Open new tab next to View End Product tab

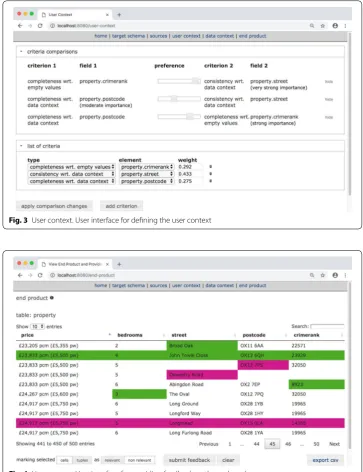(119, 264)
